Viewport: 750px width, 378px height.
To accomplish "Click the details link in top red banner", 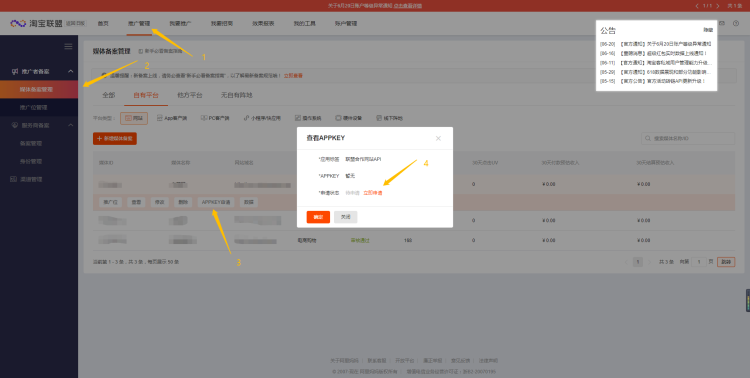I will click(408, 6).
